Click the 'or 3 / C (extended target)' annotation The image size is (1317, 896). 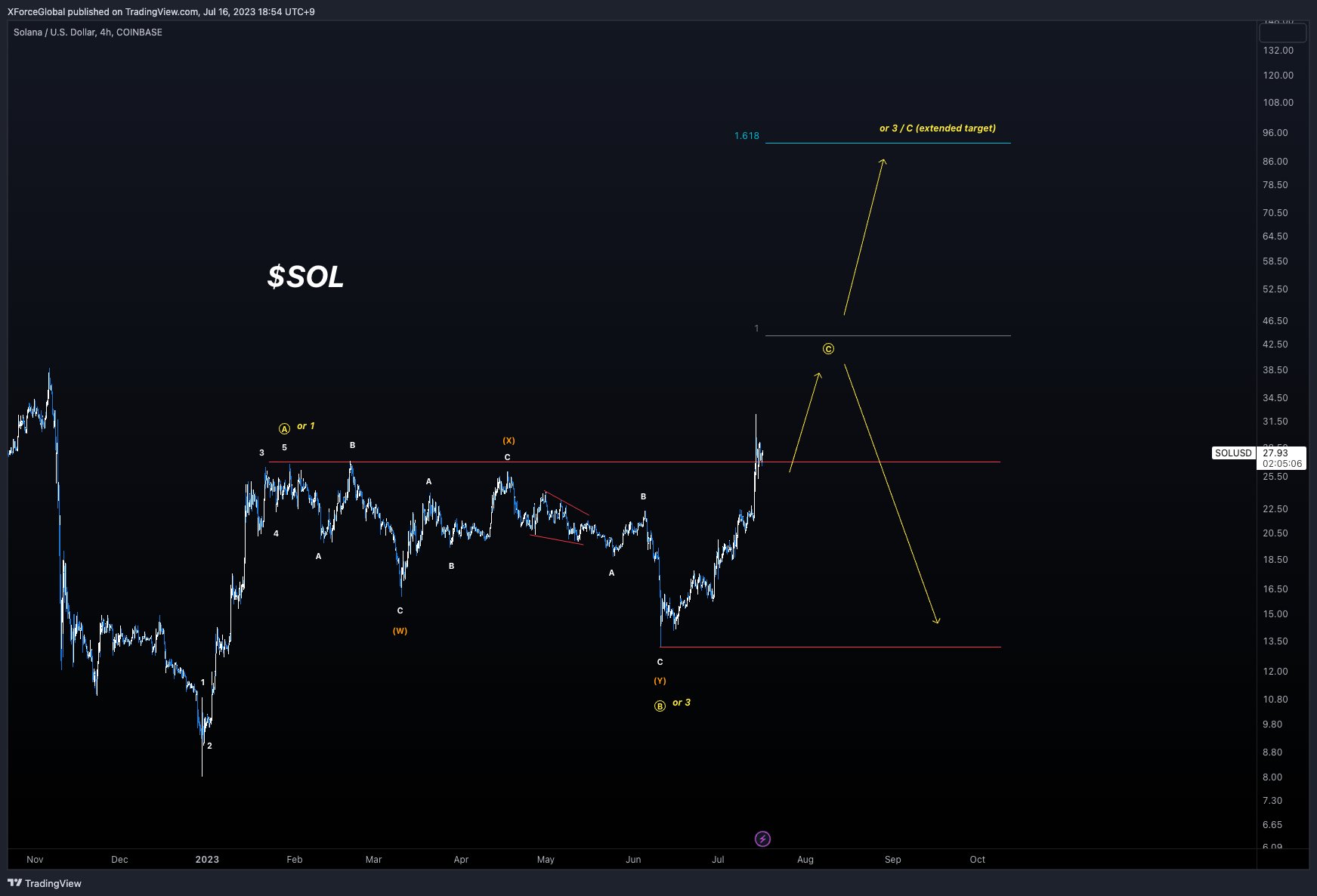[x=937, y=128]
